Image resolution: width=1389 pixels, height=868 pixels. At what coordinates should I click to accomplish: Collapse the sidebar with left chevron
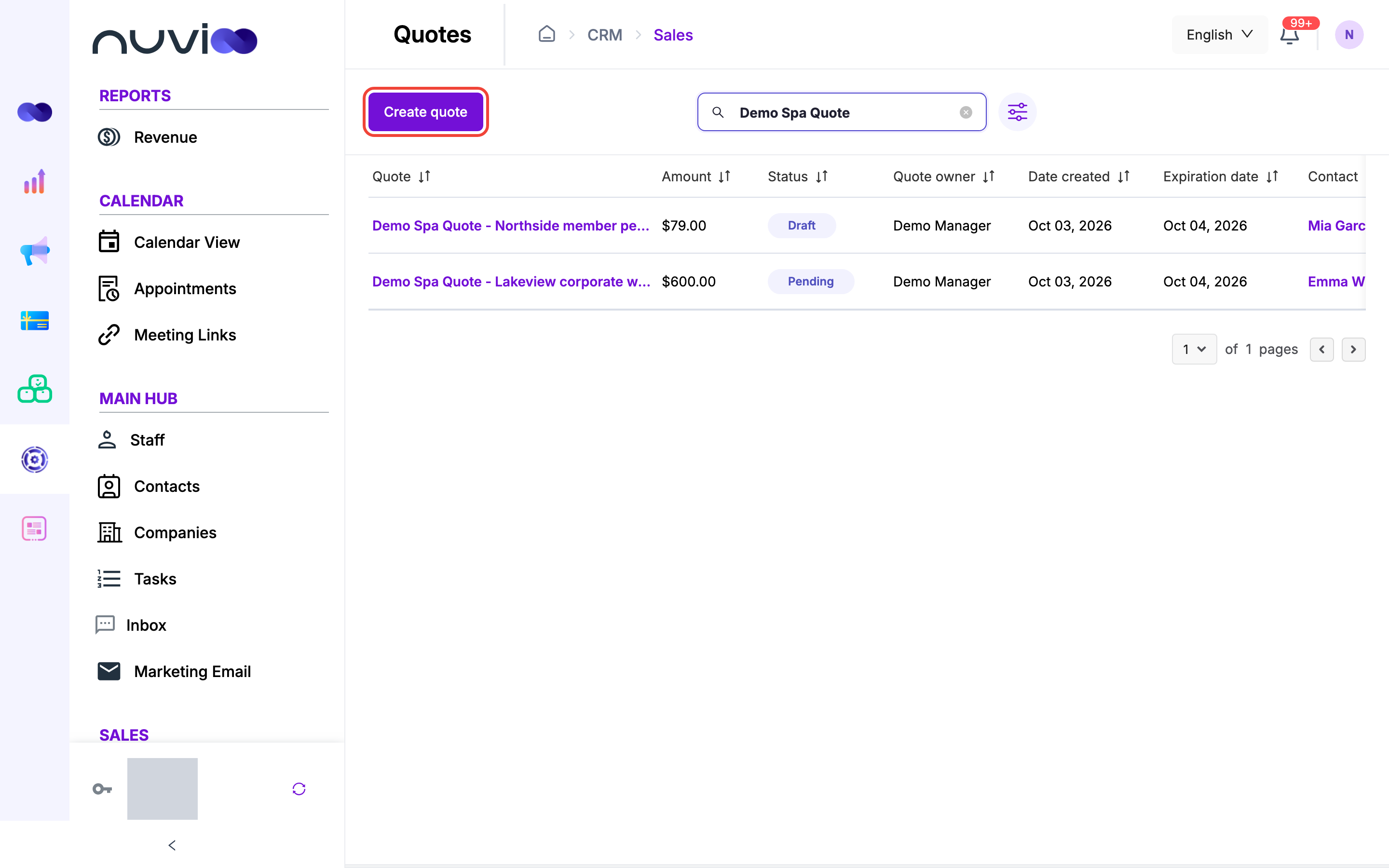point(172,845)
